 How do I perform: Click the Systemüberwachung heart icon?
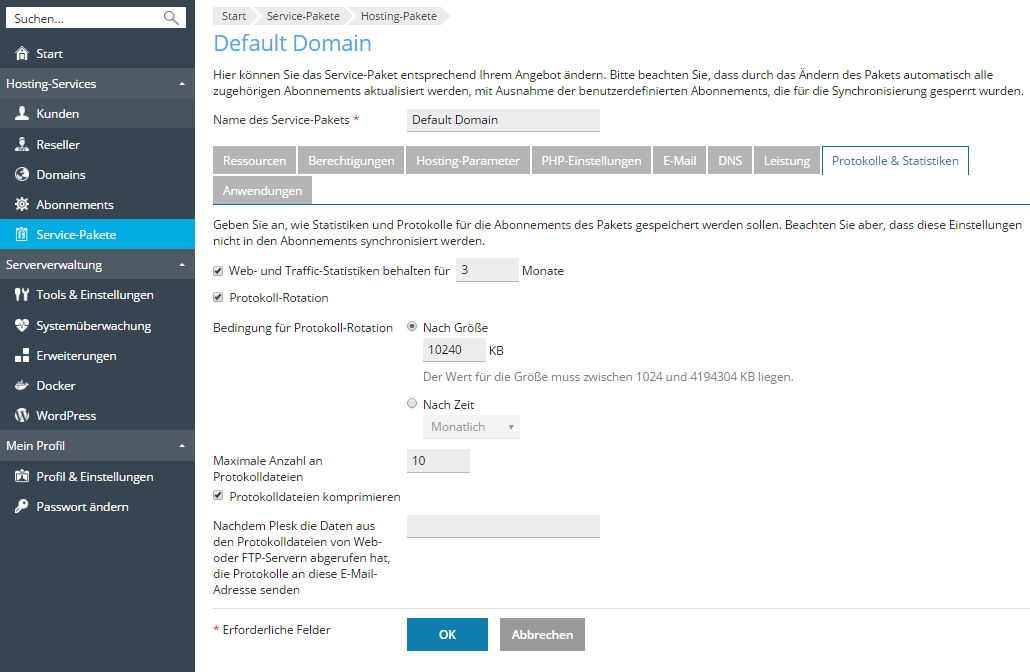[x=22, y=326]
